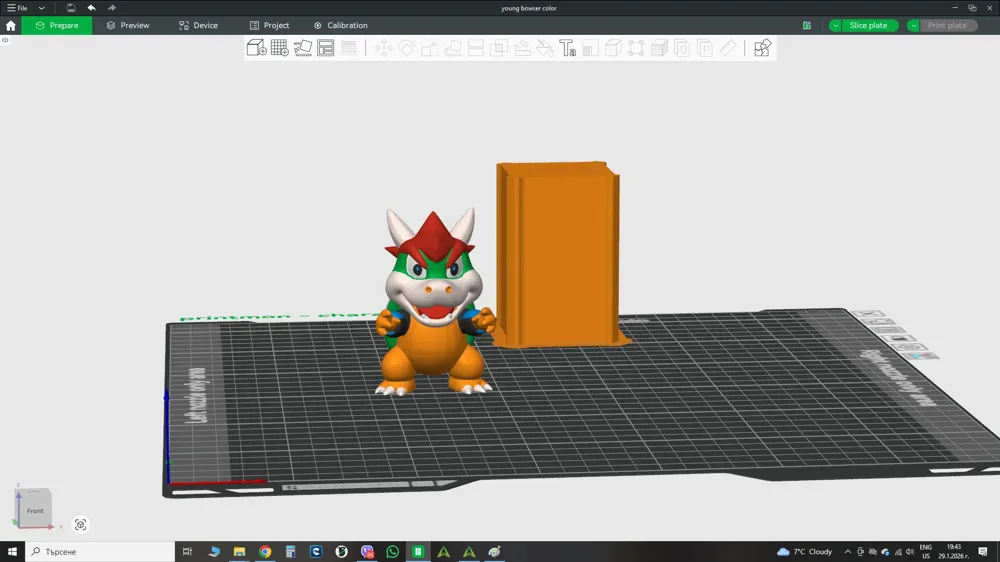Select the Lay on face tool

[x=453, y=48]
